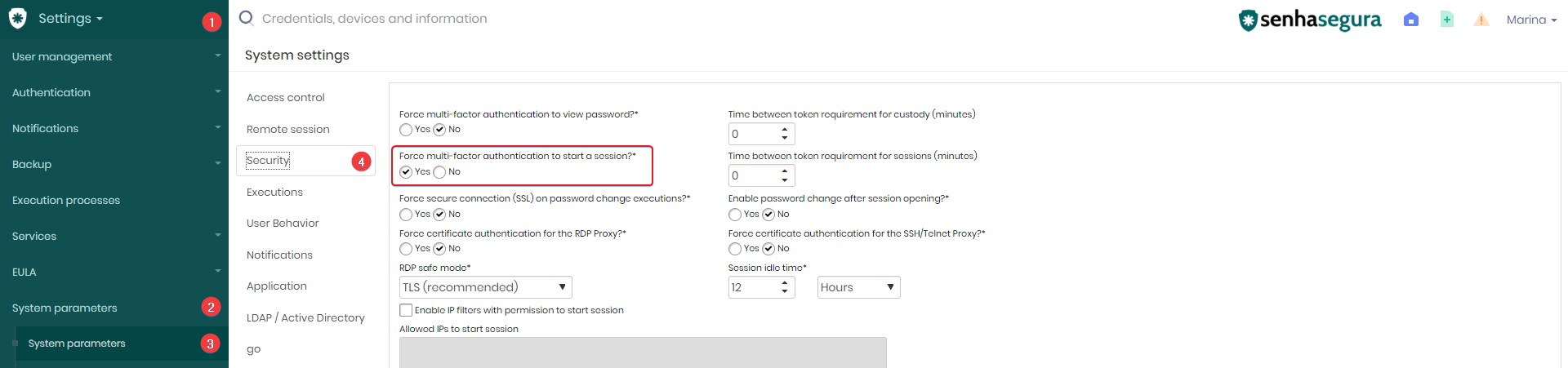Click the senhasegura brand logo

coord(1310,20)
